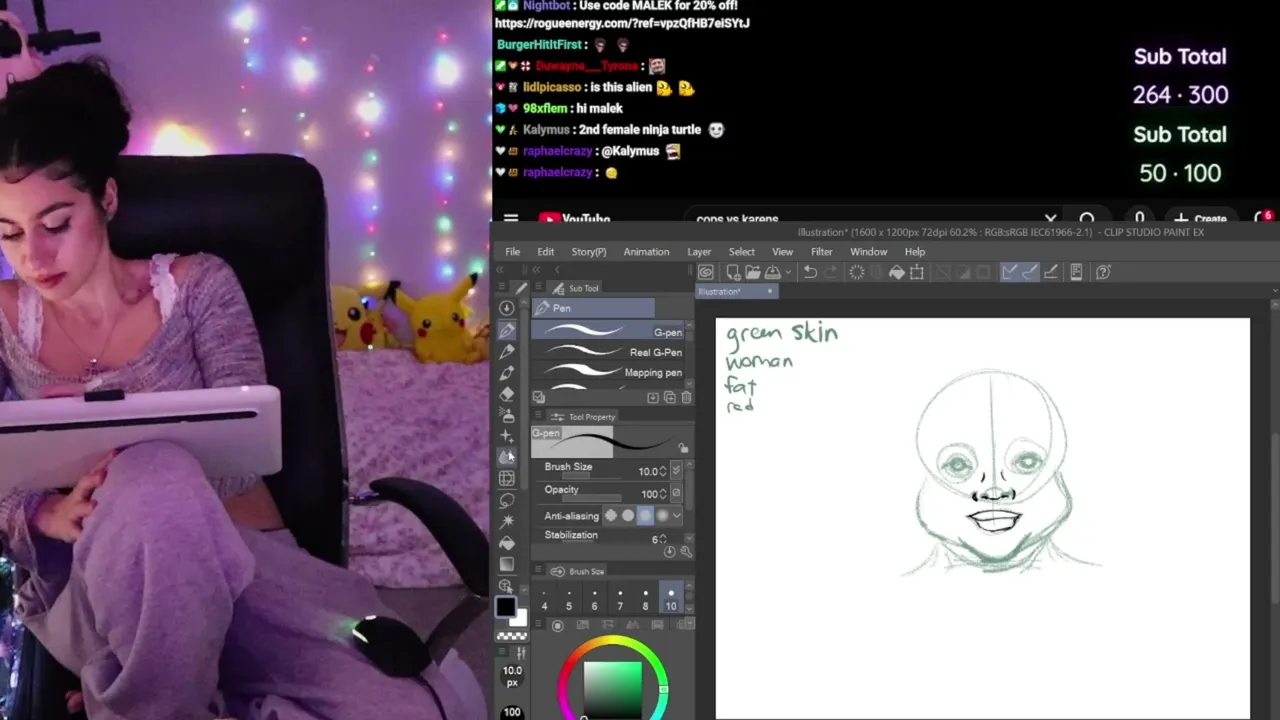Choose the Real G-Pen sub tool

(607, 352)
